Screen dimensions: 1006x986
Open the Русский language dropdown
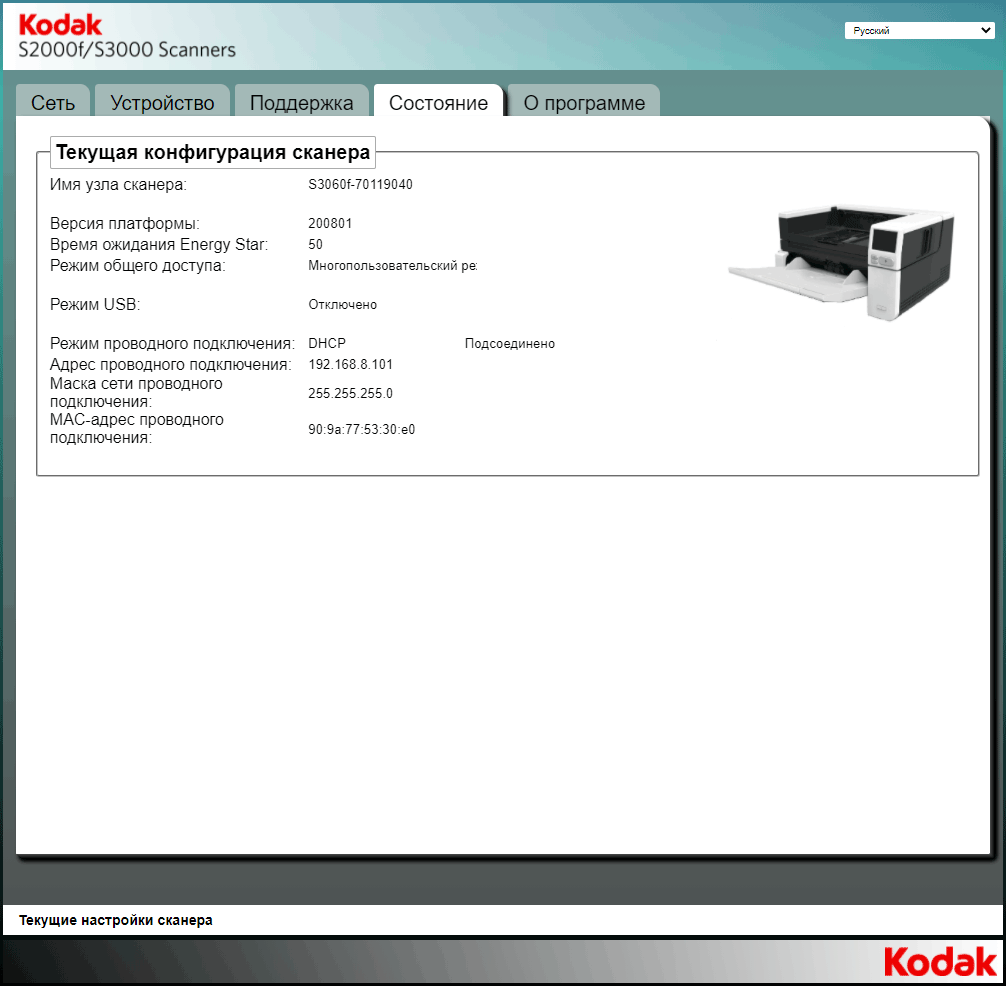[x=919, y=30]
